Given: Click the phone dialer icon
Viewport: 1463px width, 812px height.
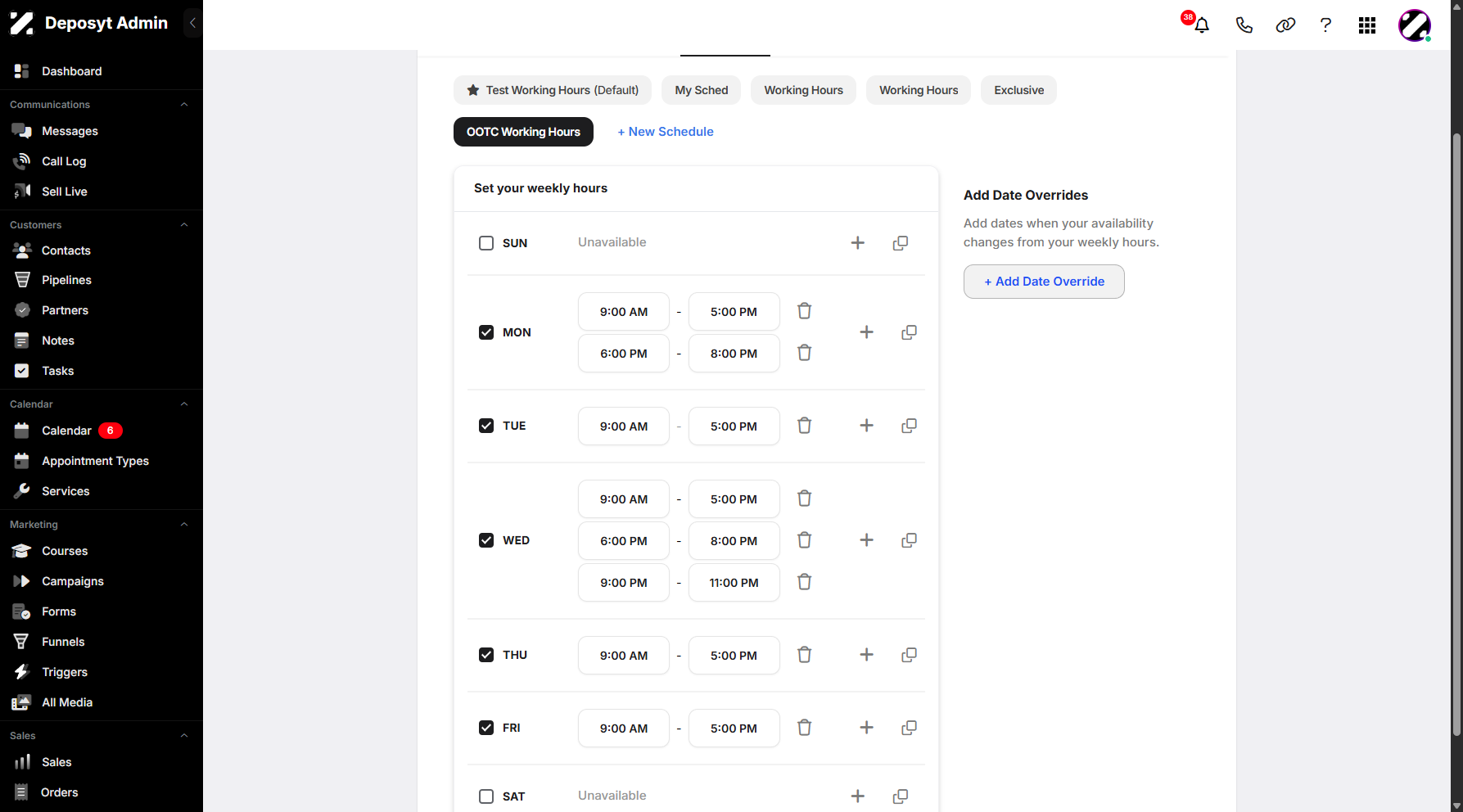Looking at the screenshot, I should 1244,25.
